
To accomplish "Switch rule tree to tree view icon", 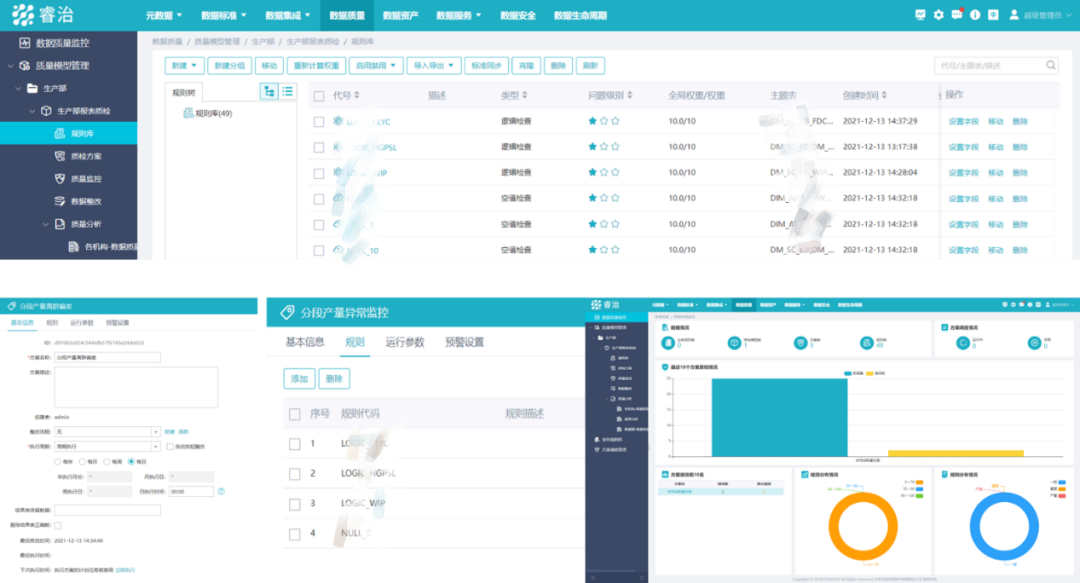I will click(x=269, y=91).
